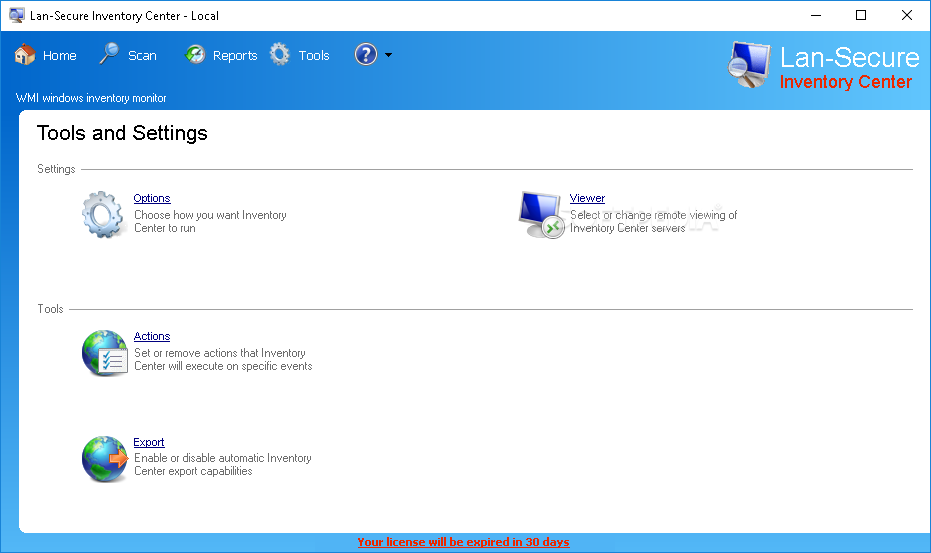Click the 'Inventory Center' red logo text
This screenshot has height=553, width=931.
[846, 82]
